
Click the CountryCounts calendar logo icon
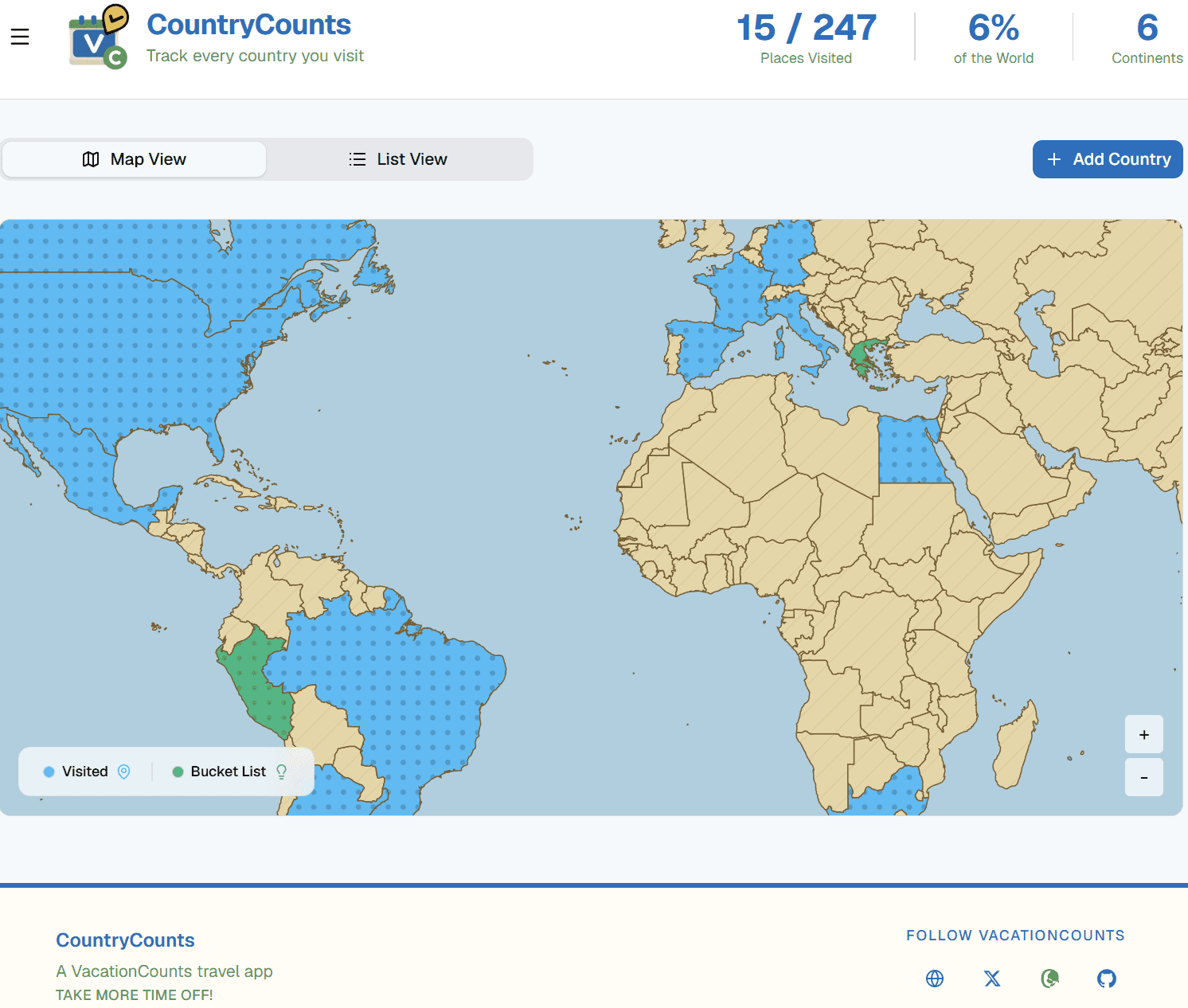pyautogui.click(x=99, y=37)
